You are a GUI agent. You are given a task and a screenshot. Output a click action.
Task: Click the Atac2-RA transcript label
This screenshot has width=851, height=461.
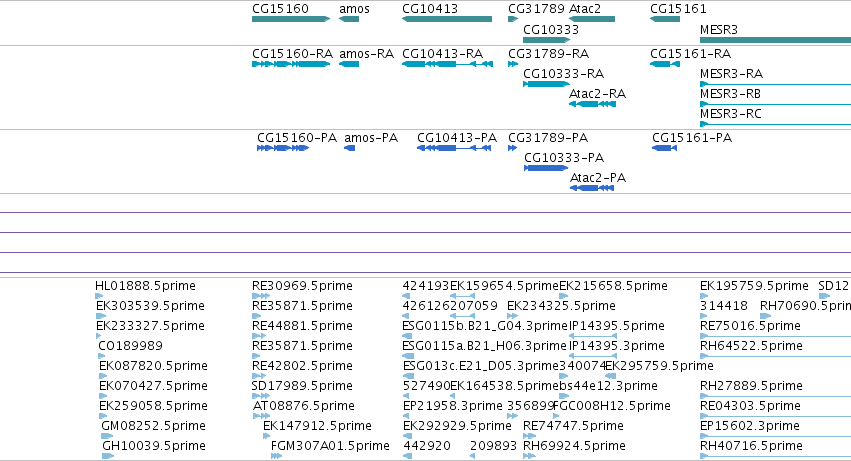click(597, 94)
